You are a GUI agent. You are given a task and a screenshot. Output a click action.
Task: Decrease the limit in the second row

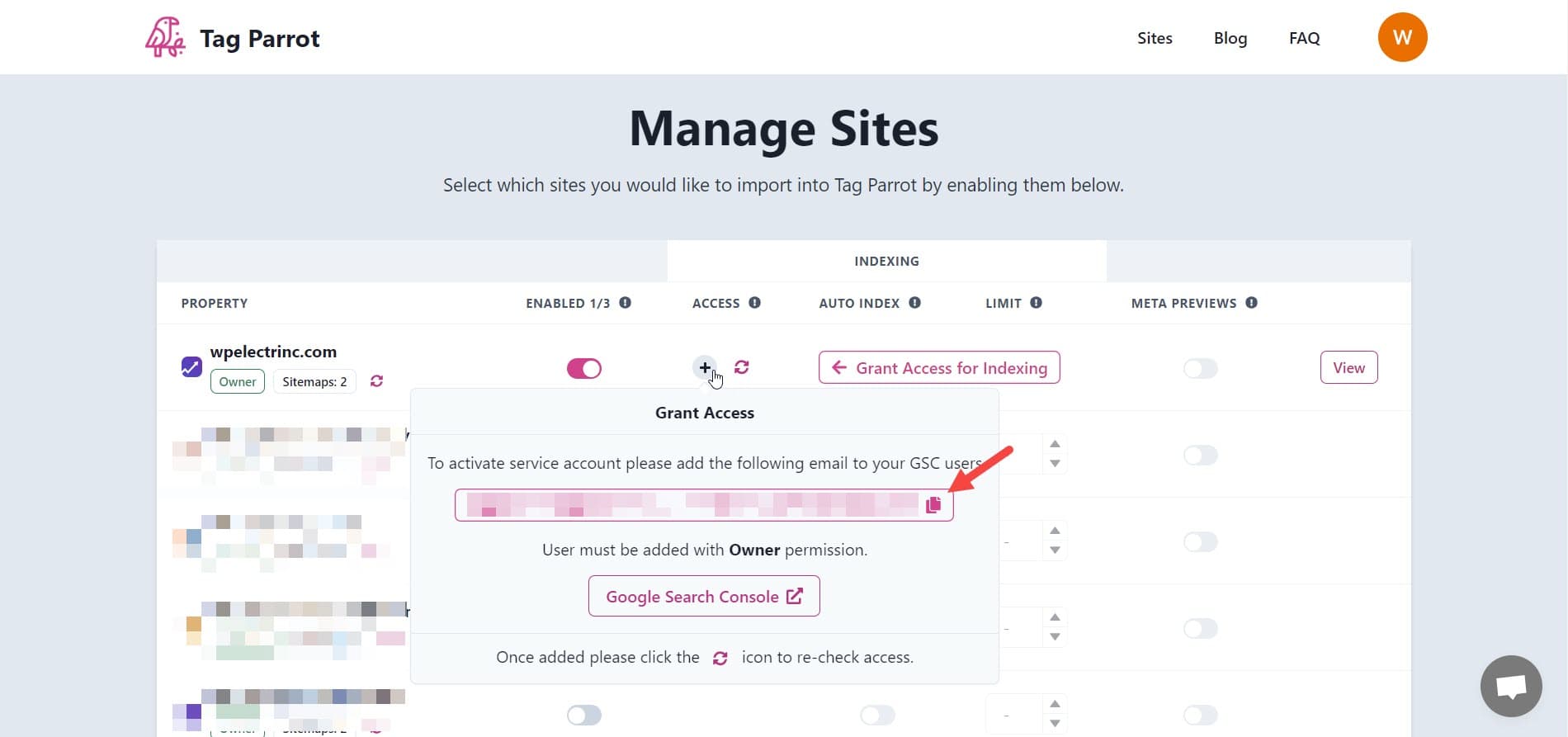1055,464
